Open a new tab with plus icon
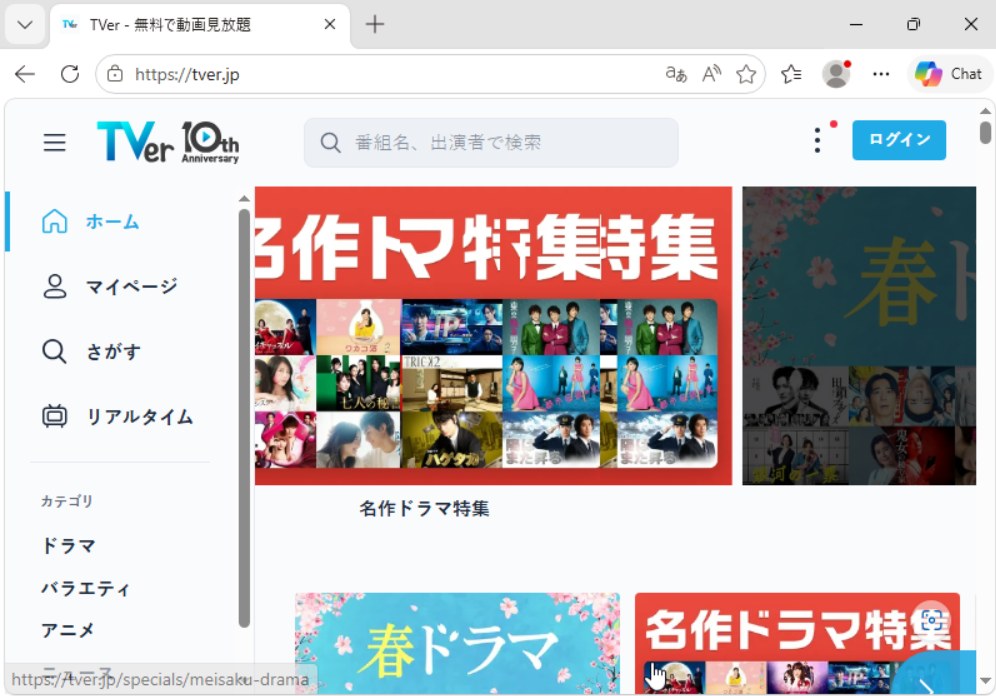 (375, 25)
